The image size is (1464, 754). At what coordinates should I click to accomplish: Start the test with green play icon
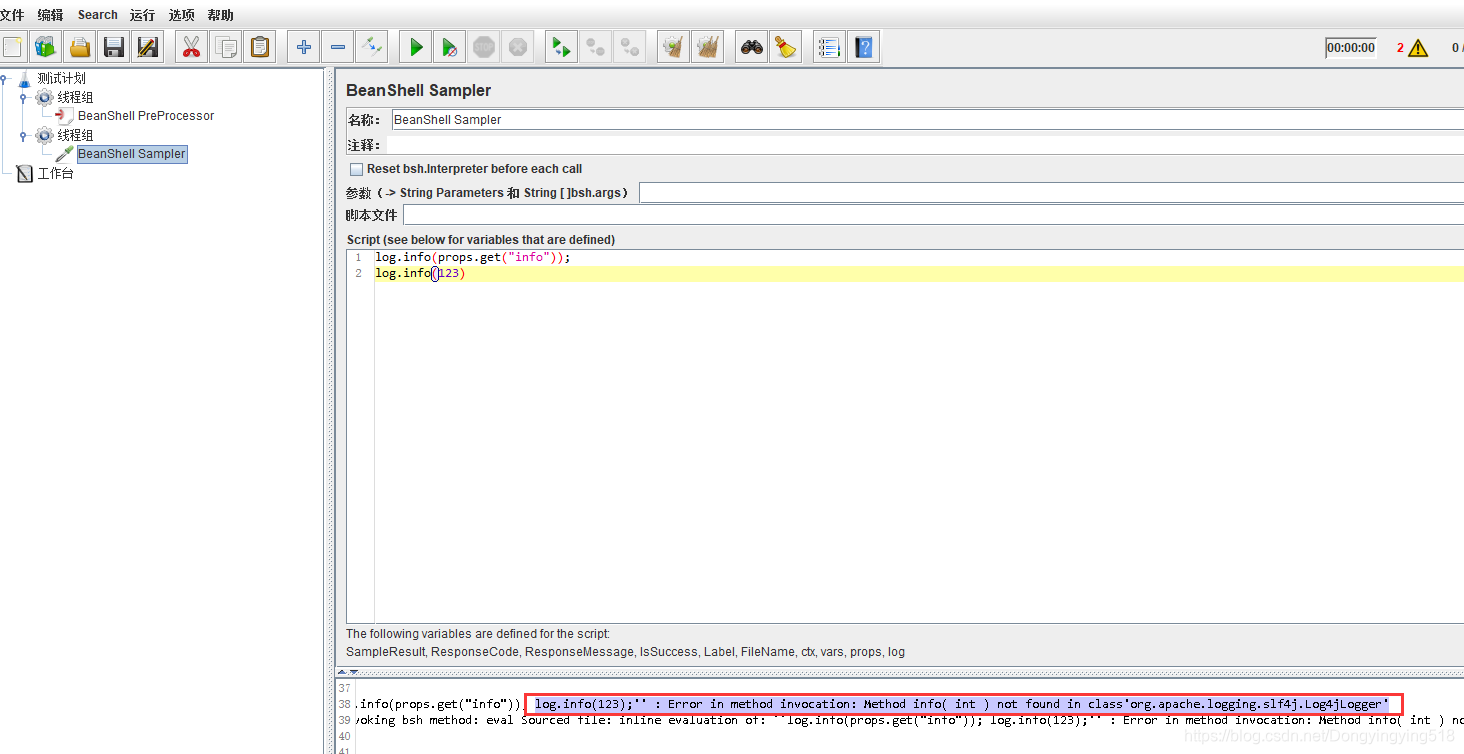tap(416, 47)
